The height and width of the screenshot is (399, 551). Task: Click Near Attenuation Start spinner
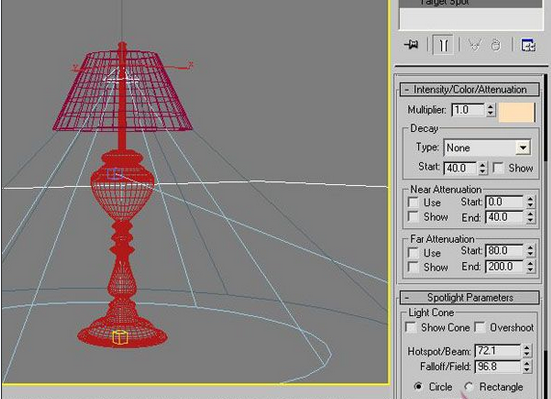(530, 202)
